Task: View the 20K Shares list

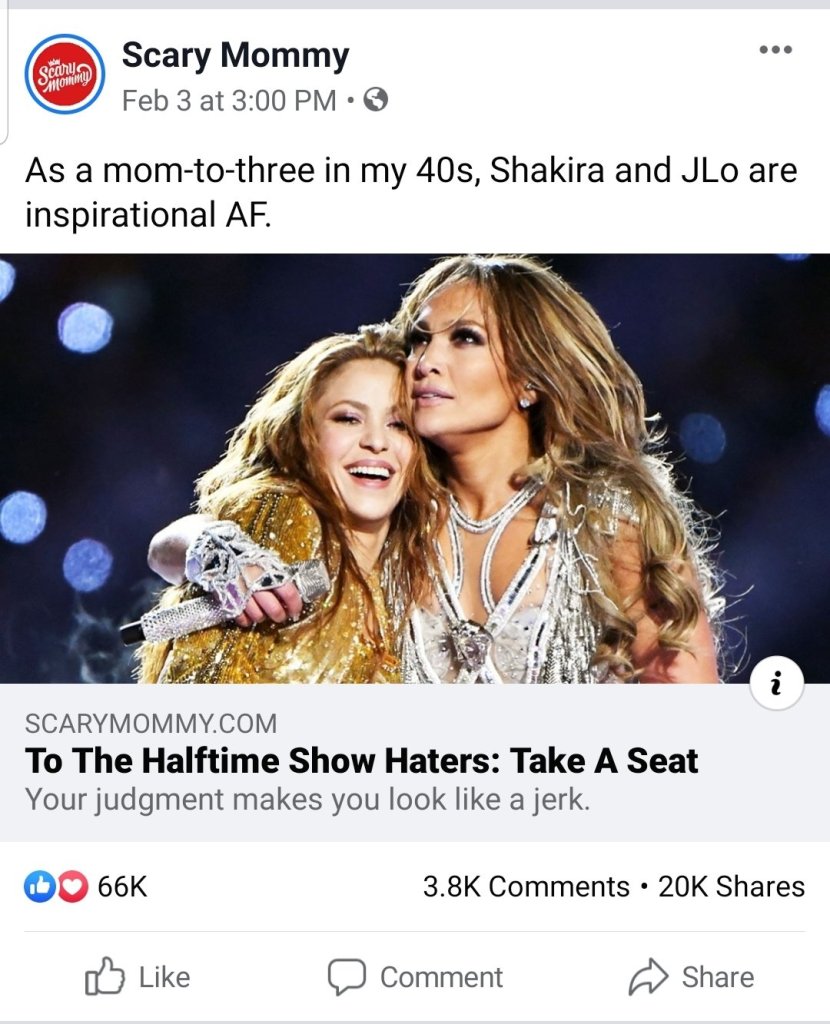Action: (731, 887)
